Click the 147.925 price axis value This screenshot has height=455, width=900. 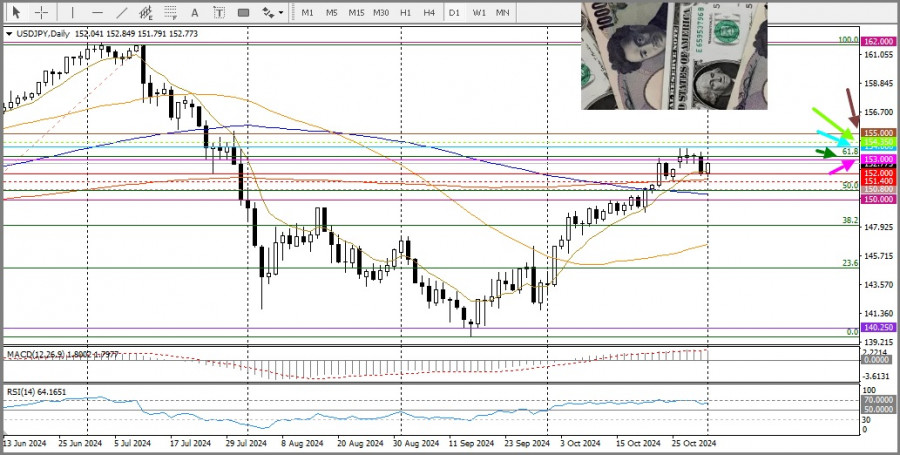coord(878,228)
